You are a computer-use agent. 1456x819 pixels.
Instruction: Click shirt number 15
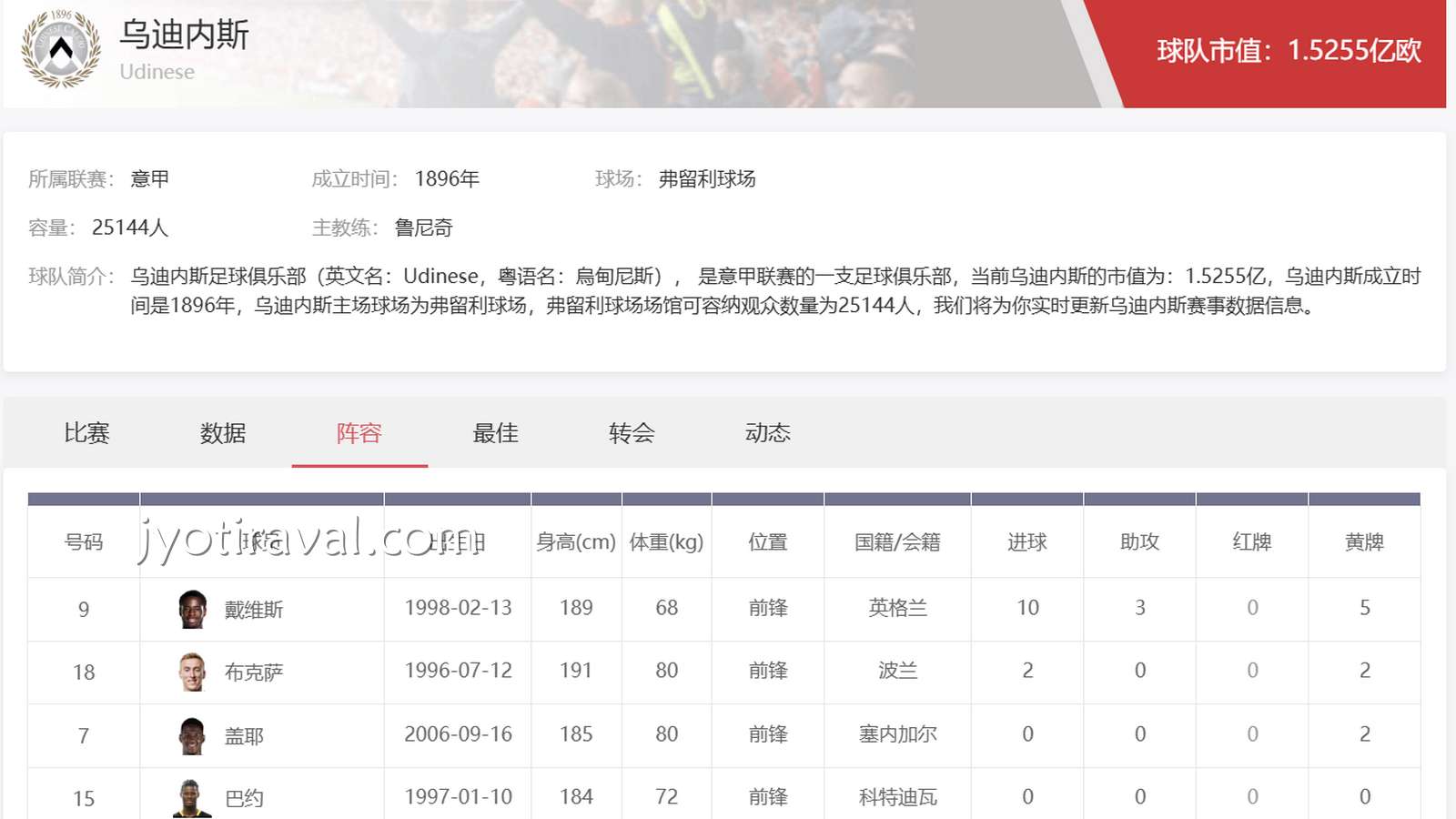coord(84,799)
